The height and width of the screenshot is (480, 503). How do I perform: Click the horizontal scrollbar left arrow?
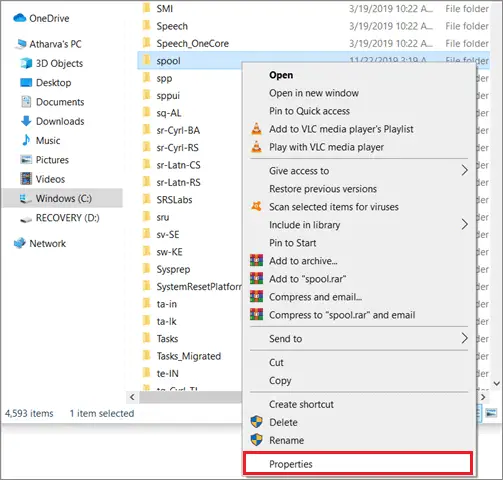pos(132,397)
